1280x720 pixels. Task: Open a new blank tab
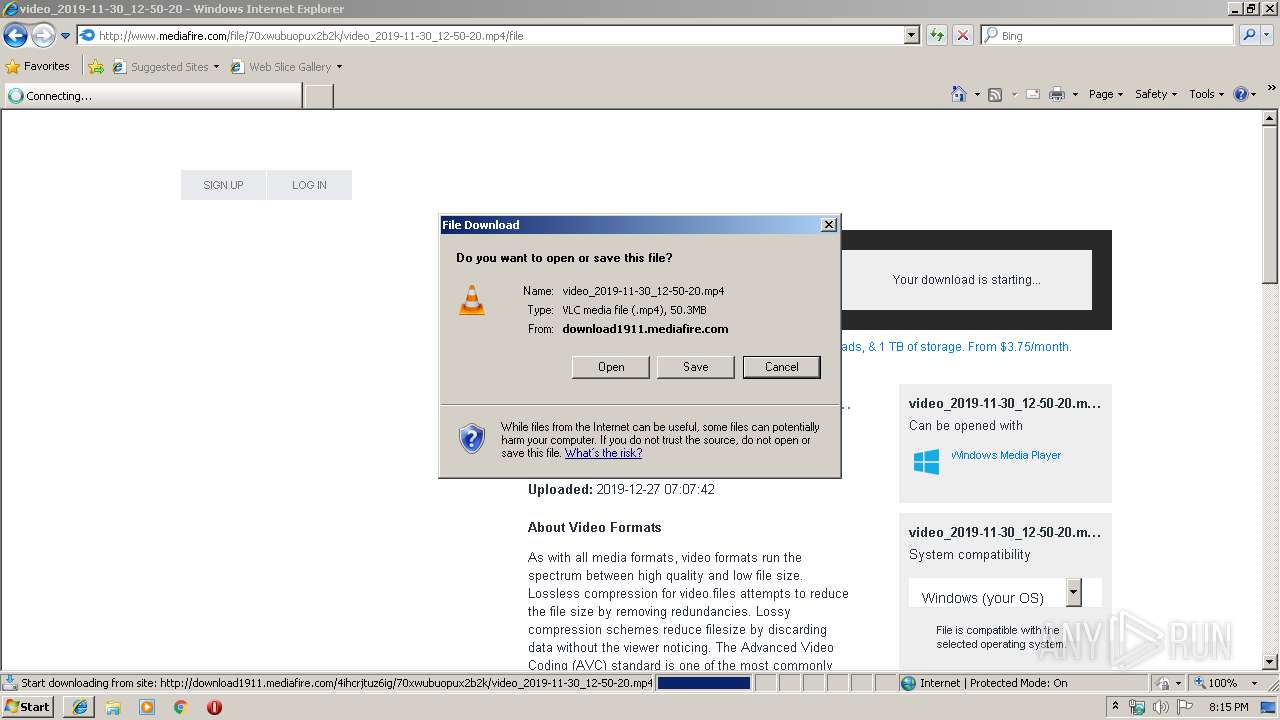(318, 96)
